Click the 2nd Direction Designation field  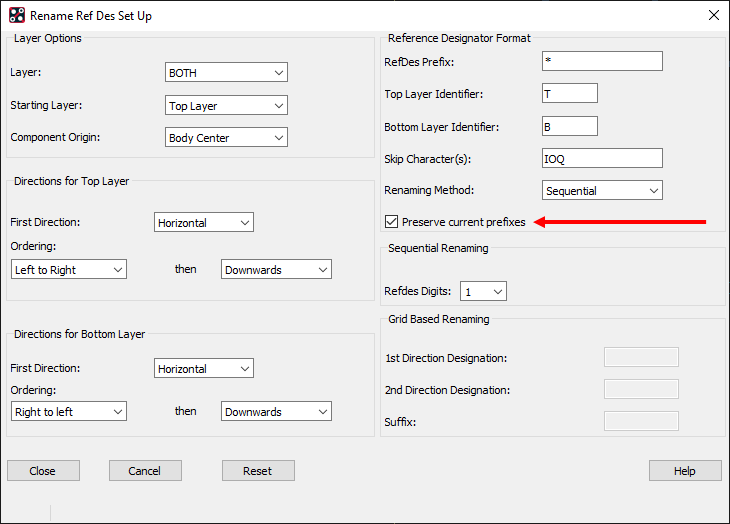pos(642,389)
